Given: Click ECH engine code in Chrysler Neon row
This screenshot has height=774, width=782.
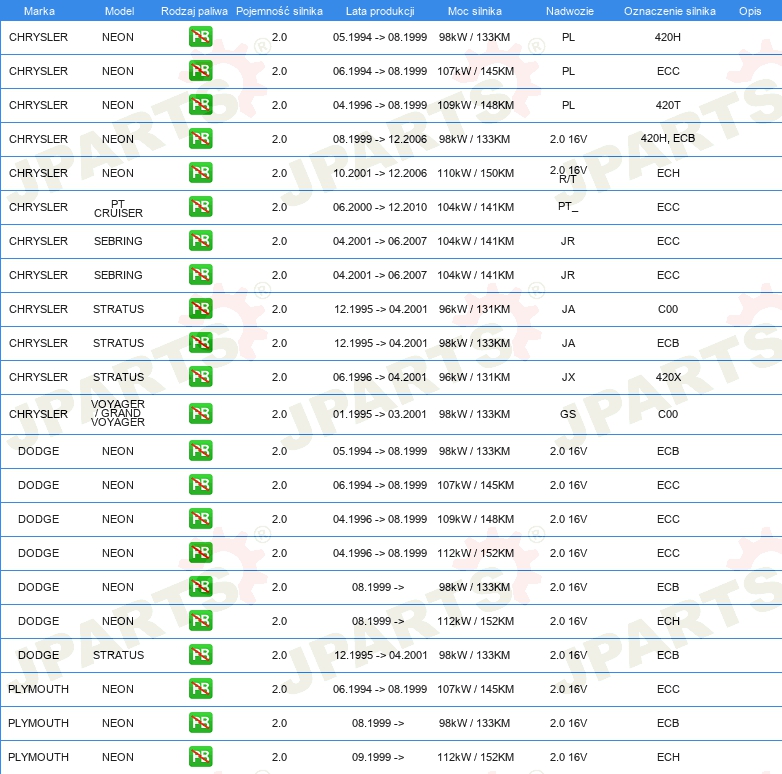Looking at the screenshot, I should [x=668, y=173].
